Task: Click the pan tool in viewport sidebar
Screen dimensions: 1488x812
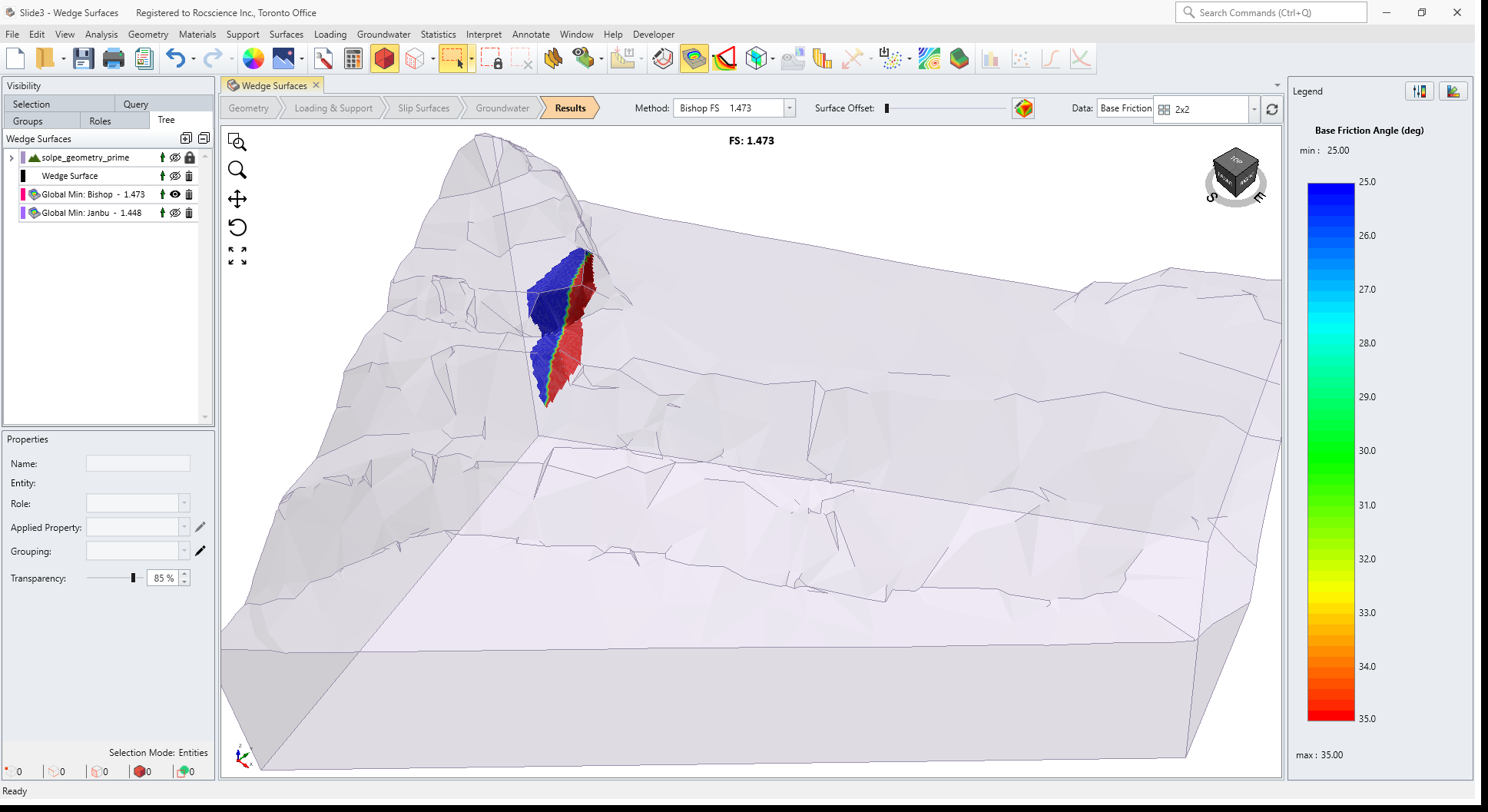Action: (x=237, y=198)
